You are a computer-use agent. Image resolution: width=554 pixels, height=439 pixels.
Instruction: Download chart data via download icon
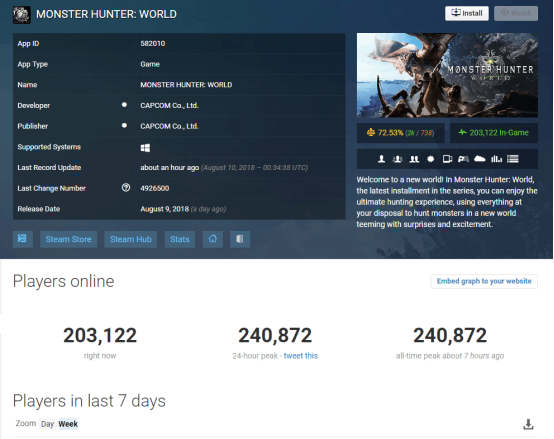528,424
